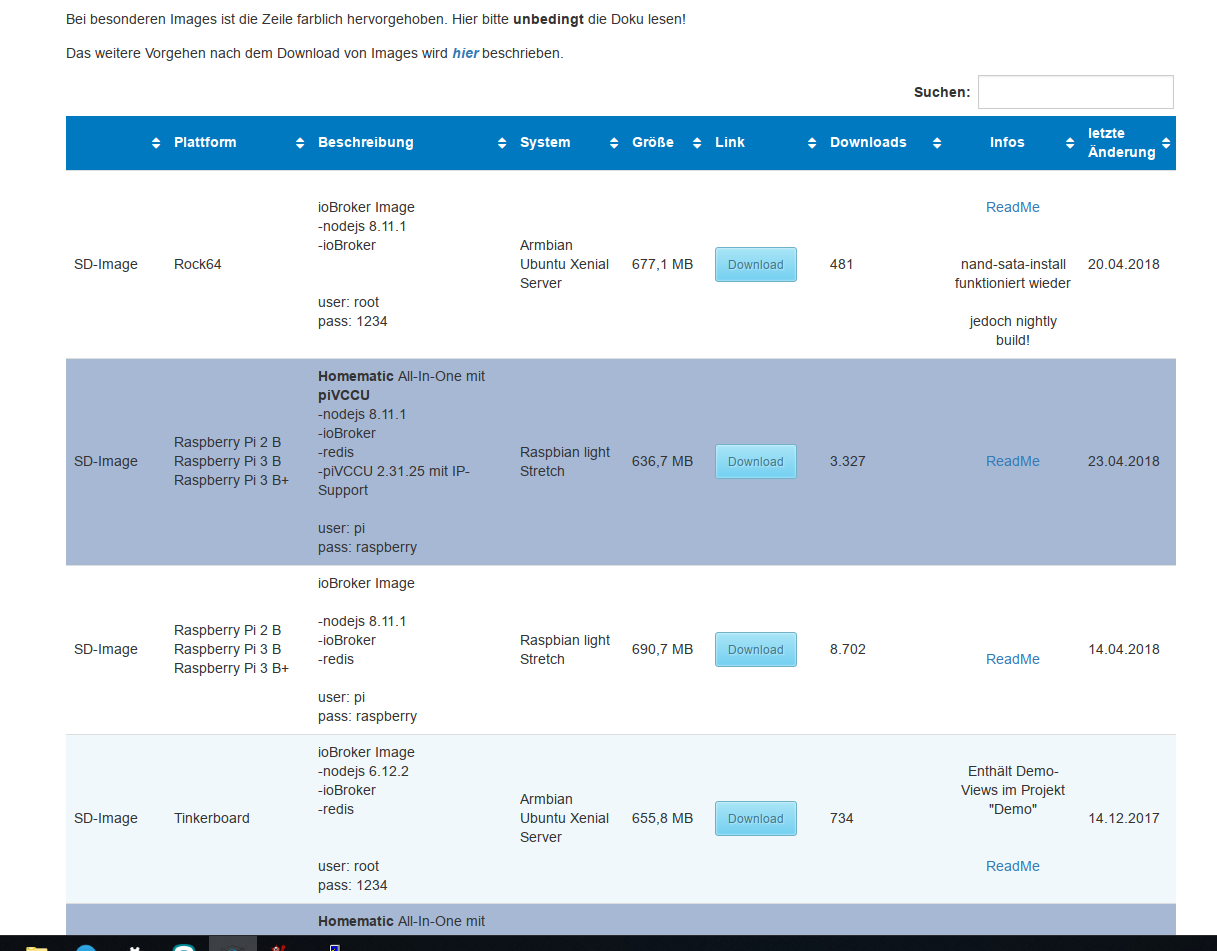The height and width of the screenshot is (951, 1217).
Task: Click the download count 481
Action: click(x=842, y=264)
